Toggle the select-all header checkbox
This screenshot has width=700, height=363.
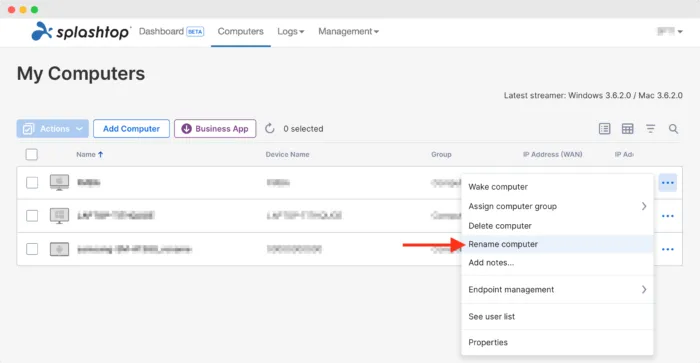[x=32, y=154]
